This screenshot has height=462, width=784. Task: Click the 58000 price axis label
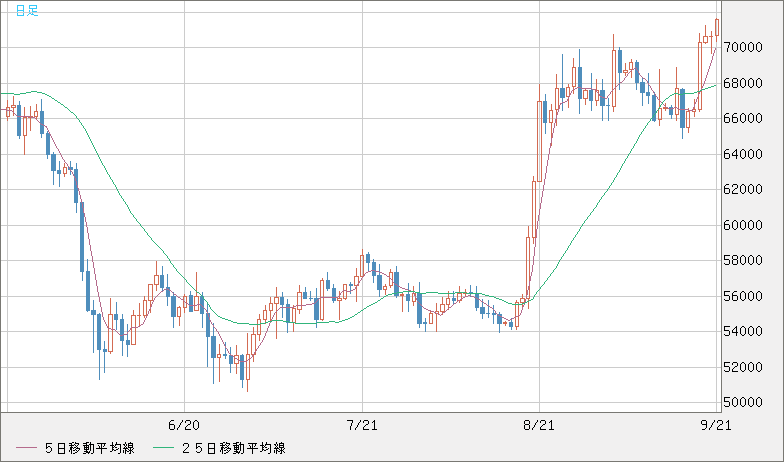point(745,260)
